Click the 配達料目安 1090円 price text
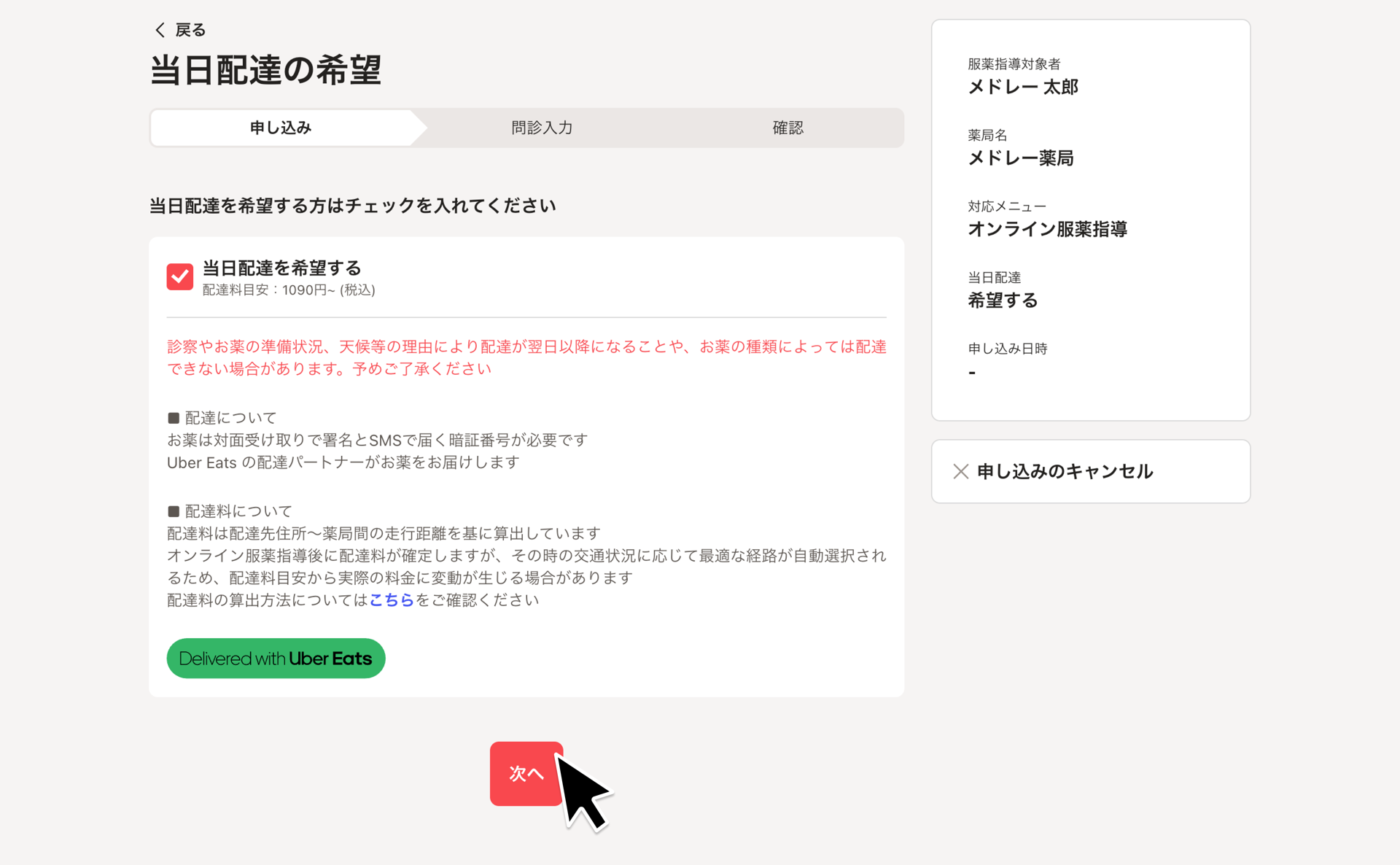This screenshot has width=1400, height=865. point(289,290)
